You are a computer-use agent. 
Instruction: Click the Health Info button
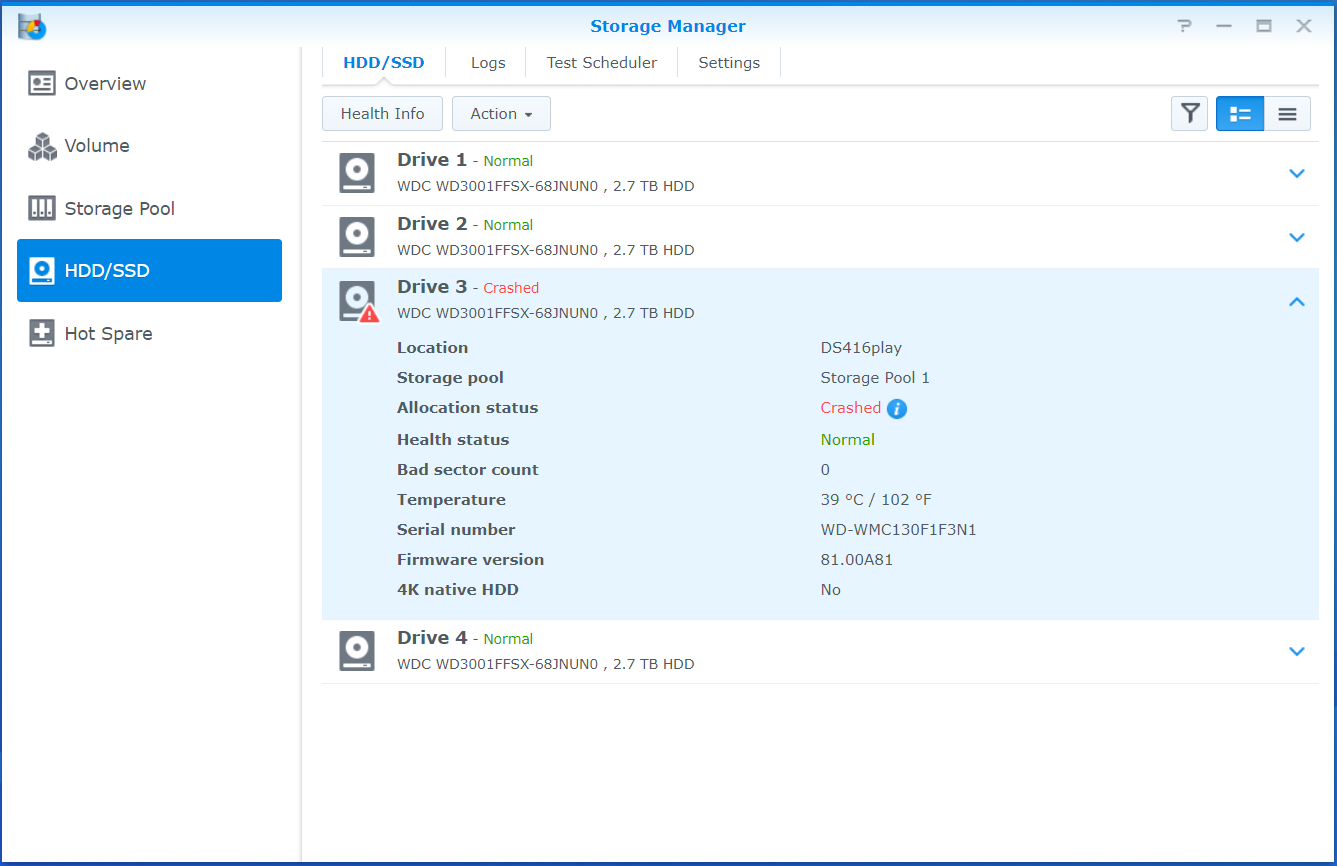pyautogui.click(x=382, y=113)
